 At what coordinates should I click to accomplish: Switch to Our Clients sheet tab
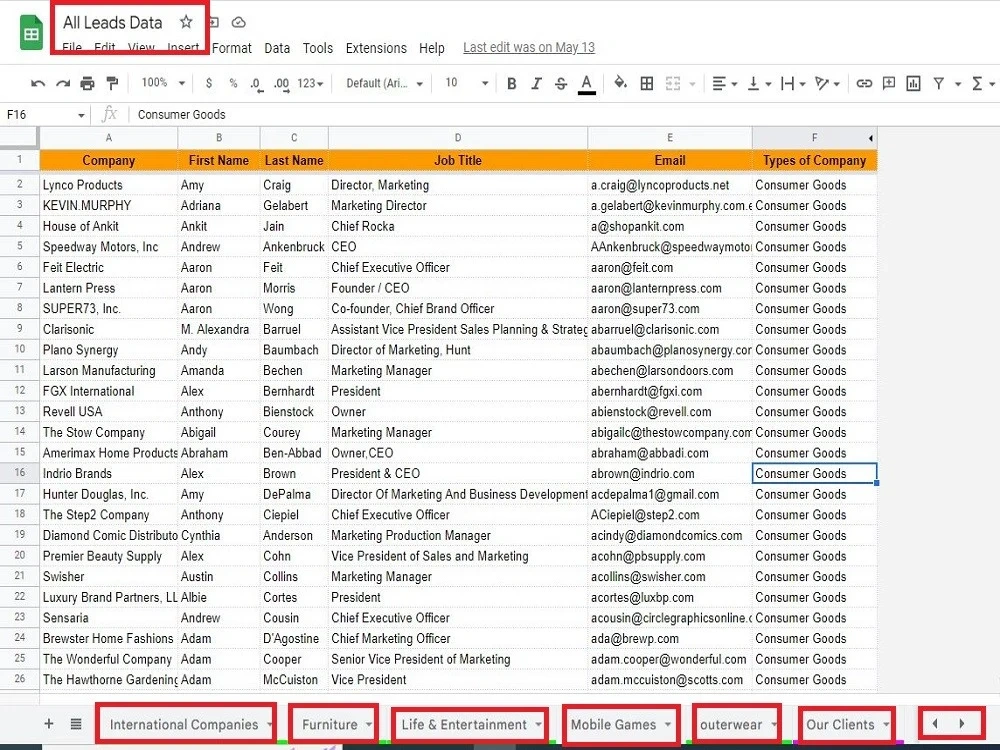[x=841, y=724]
